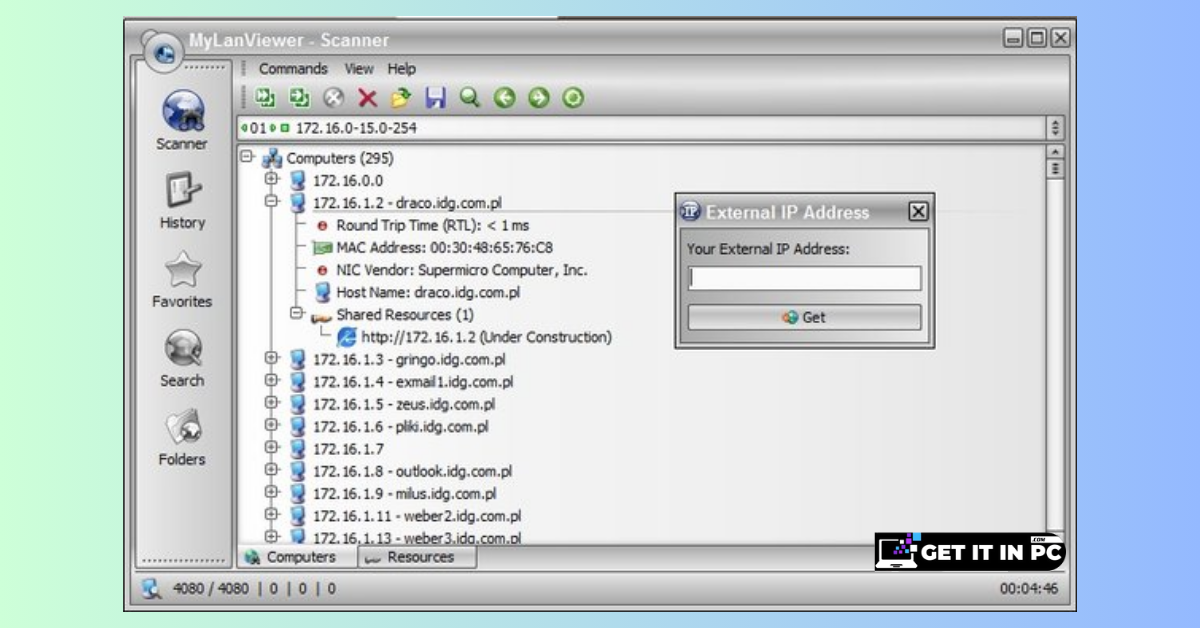Click the Get button
Screen dimensions: 1200x628
[x=804, y=317]
